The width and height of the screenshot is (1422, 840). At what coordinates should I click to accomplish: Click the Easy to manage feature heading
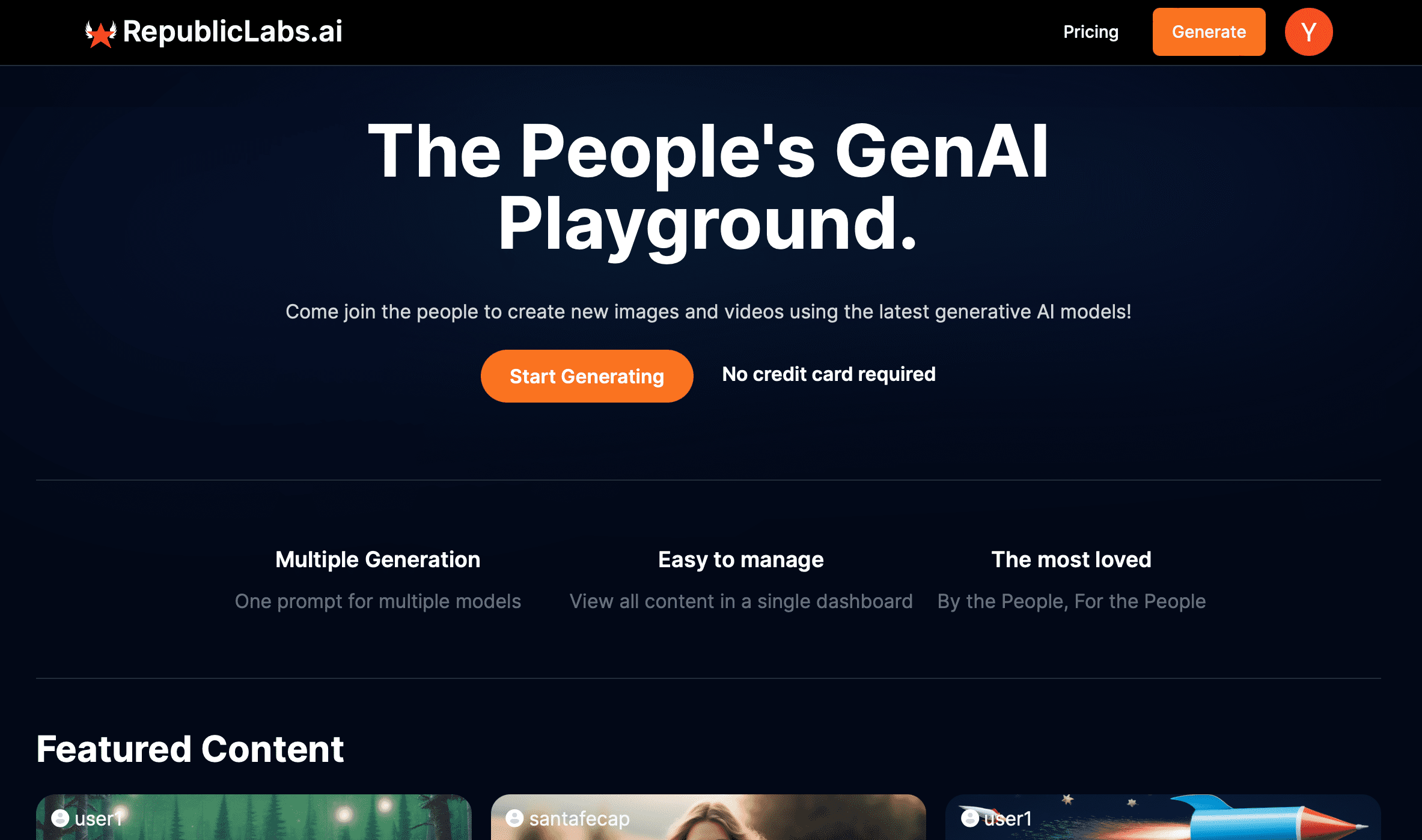point(740,559)
